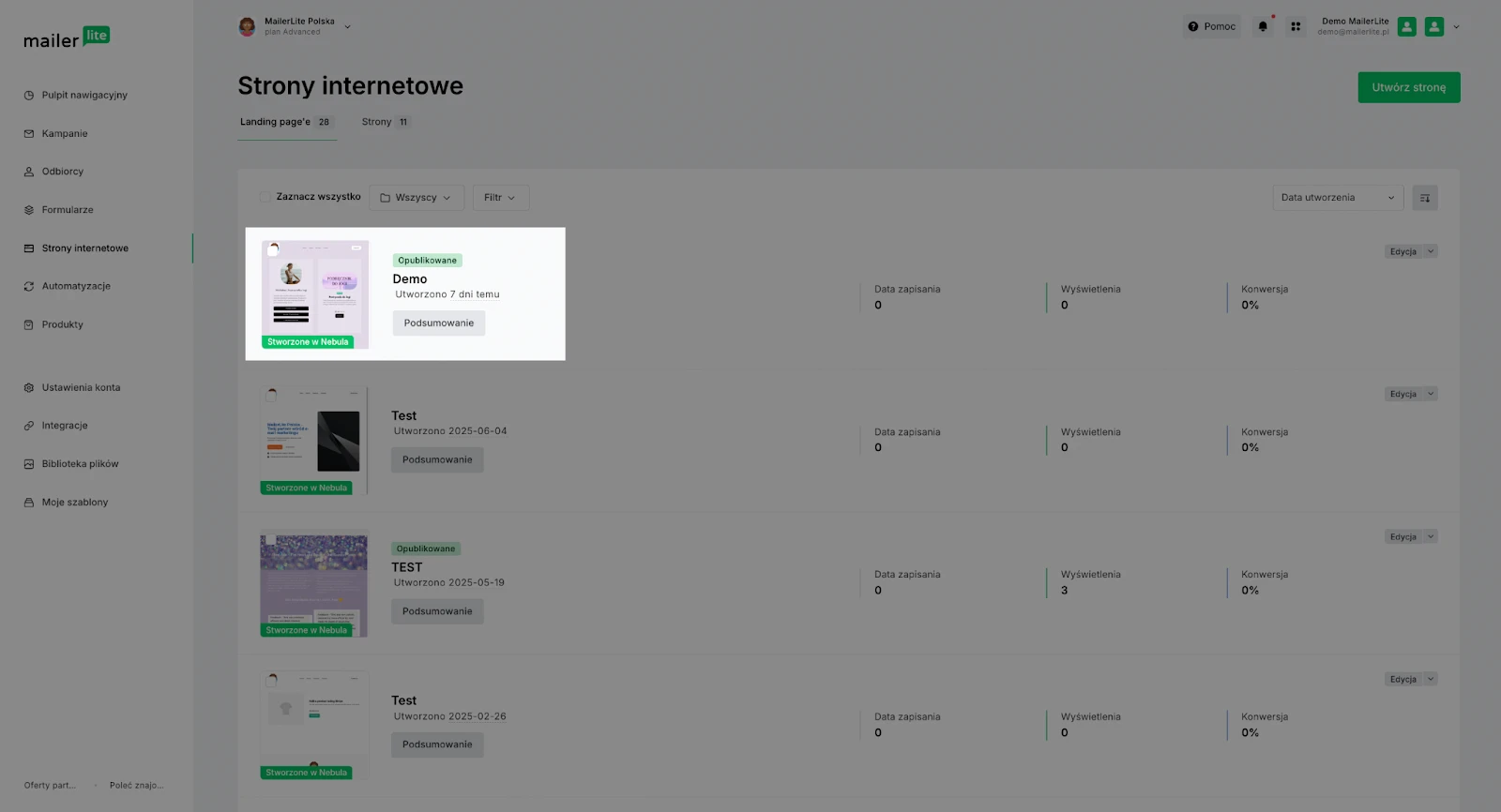The image size is (1501, 812).
Task: Open Podsumowanie for the Demo page
Action: [439, 323]
